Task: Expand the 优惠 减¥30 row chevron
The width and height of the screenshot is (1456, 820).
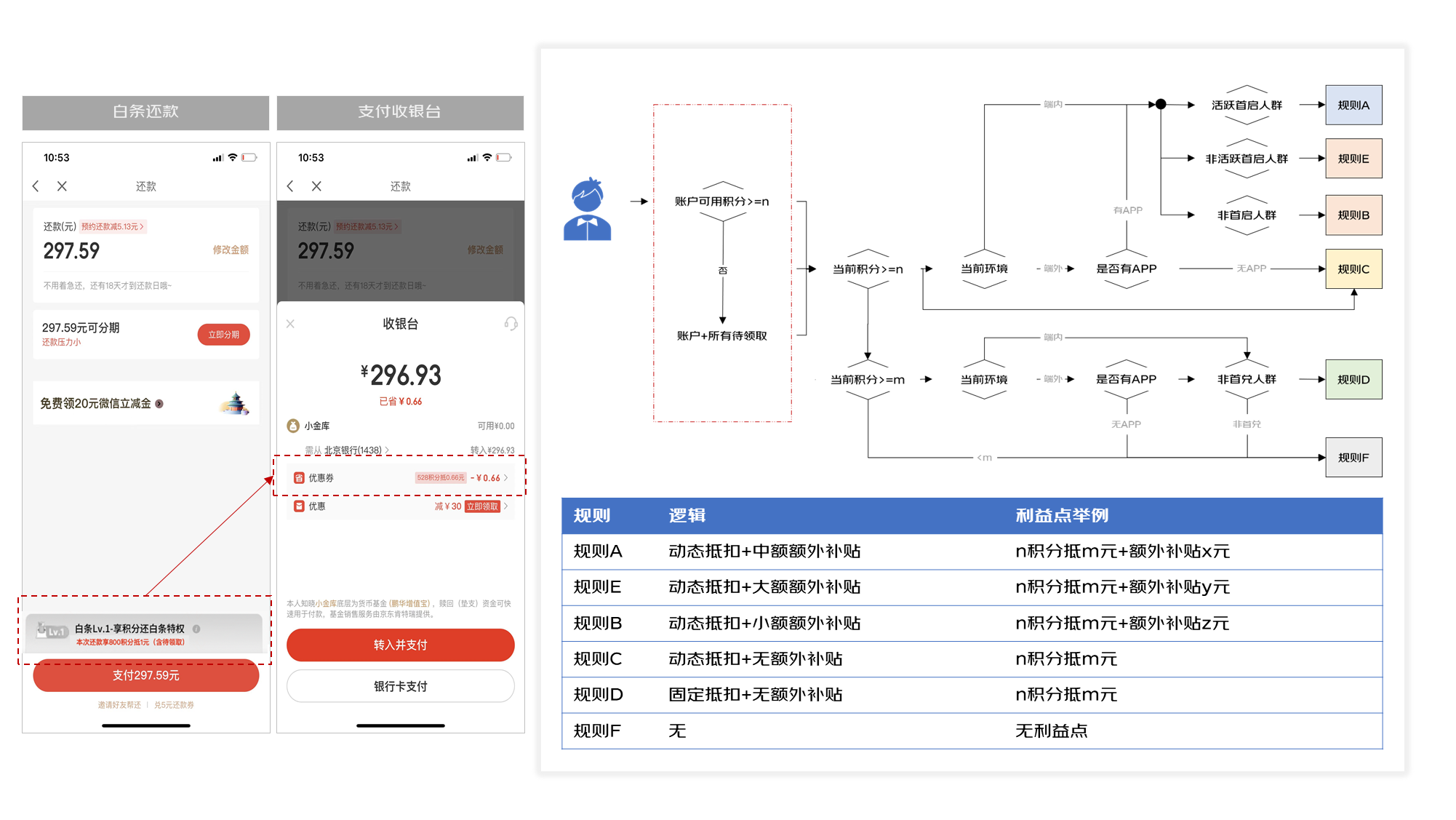Action: [506, 506]
